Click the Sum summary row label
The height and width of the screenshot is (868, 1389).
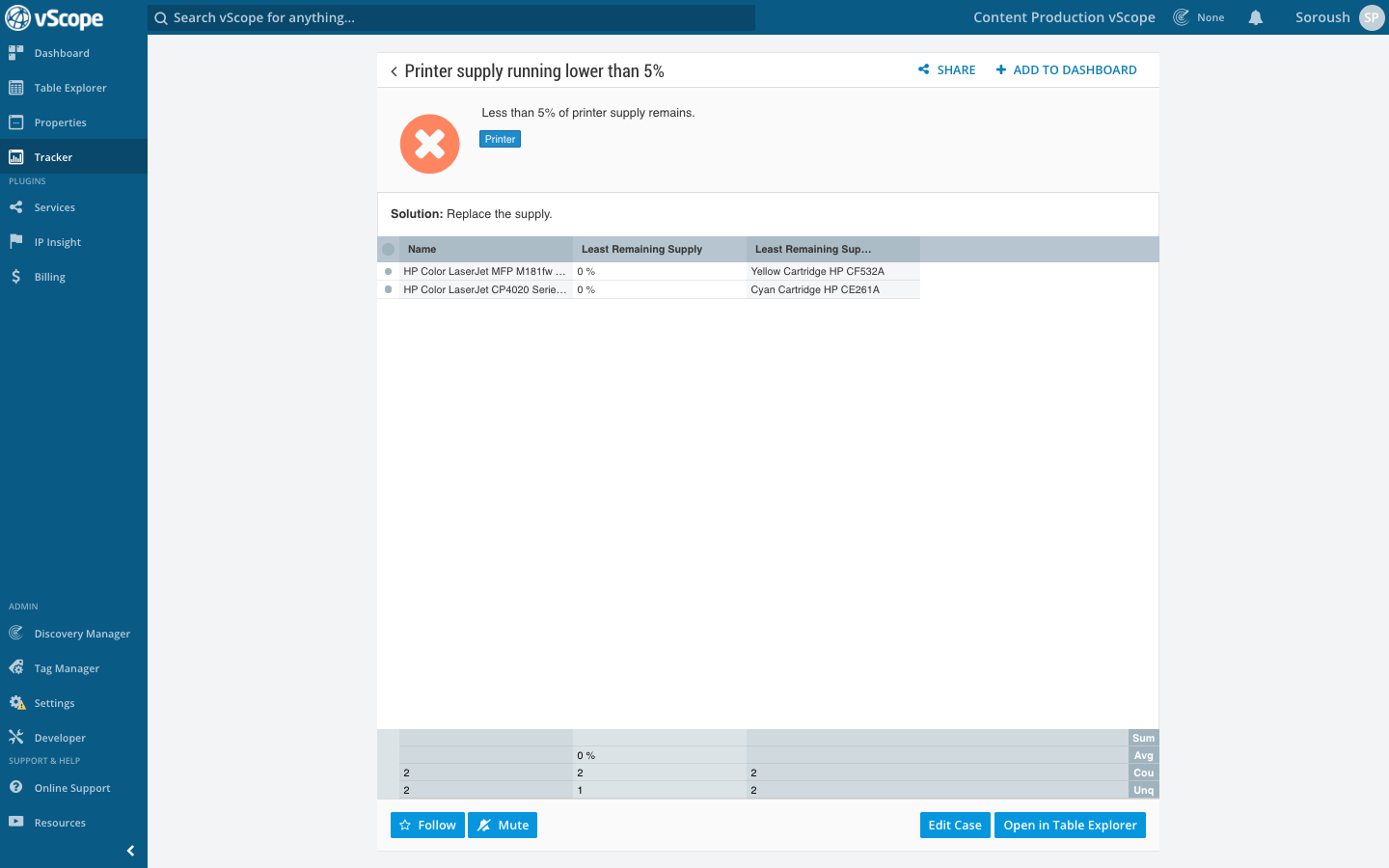[x=1143, y=738]
